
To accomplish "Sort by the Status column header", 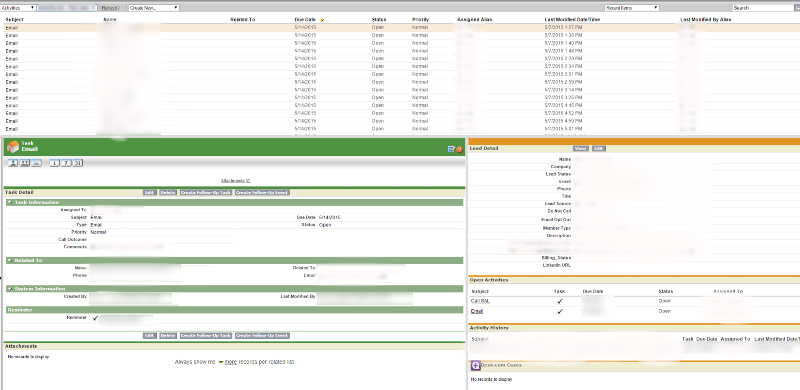I will click(x=379, y=19).
